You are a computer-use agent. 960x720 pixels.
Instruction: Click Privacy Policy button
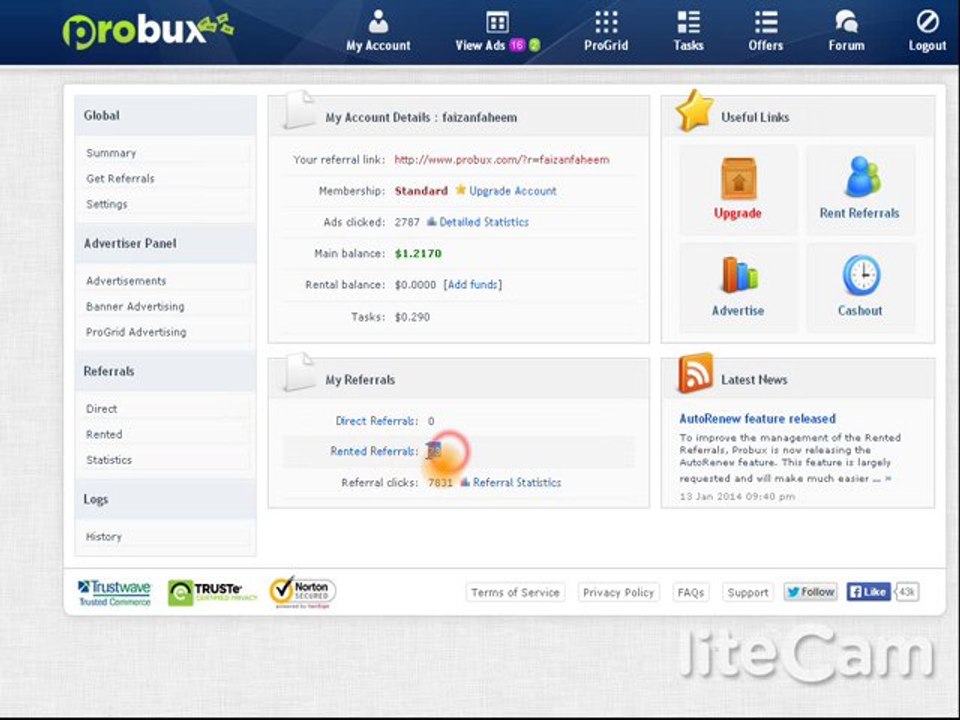(x=618, y=592)
